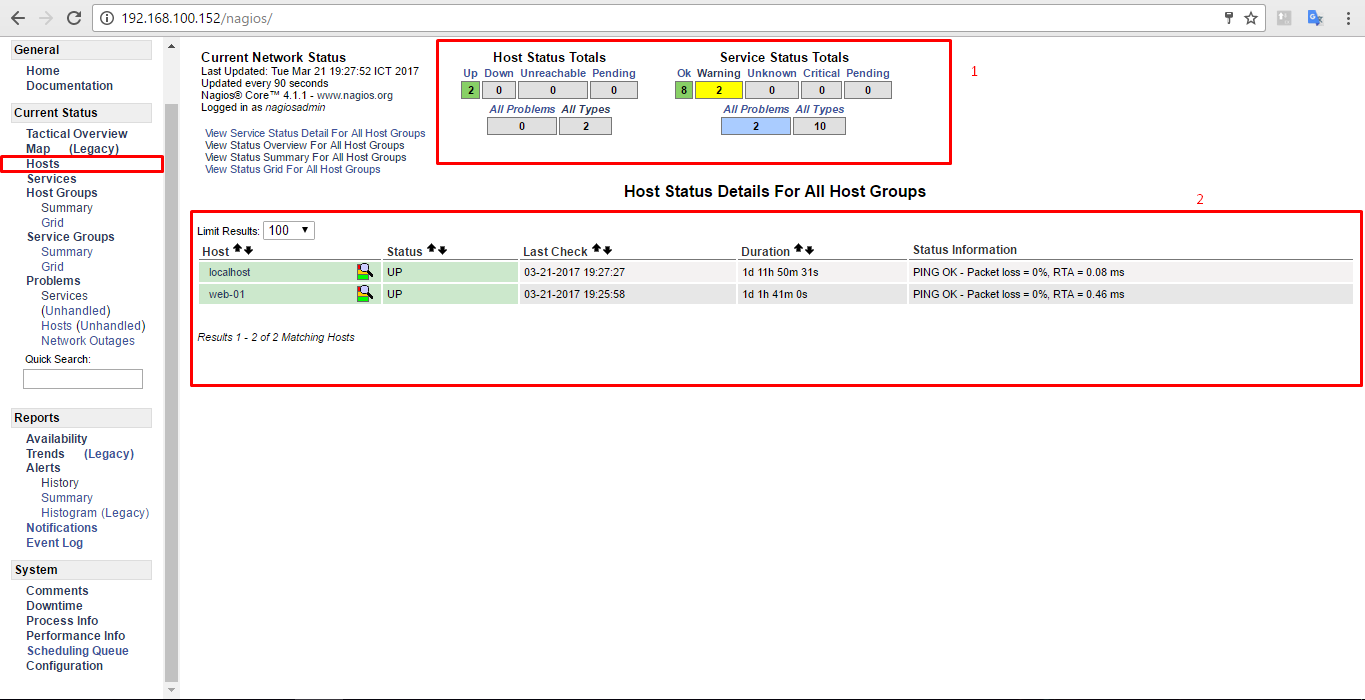The width and height of the screenshot is (1365, 700).
Task: View Status Overview For All Host Groups
Action: click(305, 145)
